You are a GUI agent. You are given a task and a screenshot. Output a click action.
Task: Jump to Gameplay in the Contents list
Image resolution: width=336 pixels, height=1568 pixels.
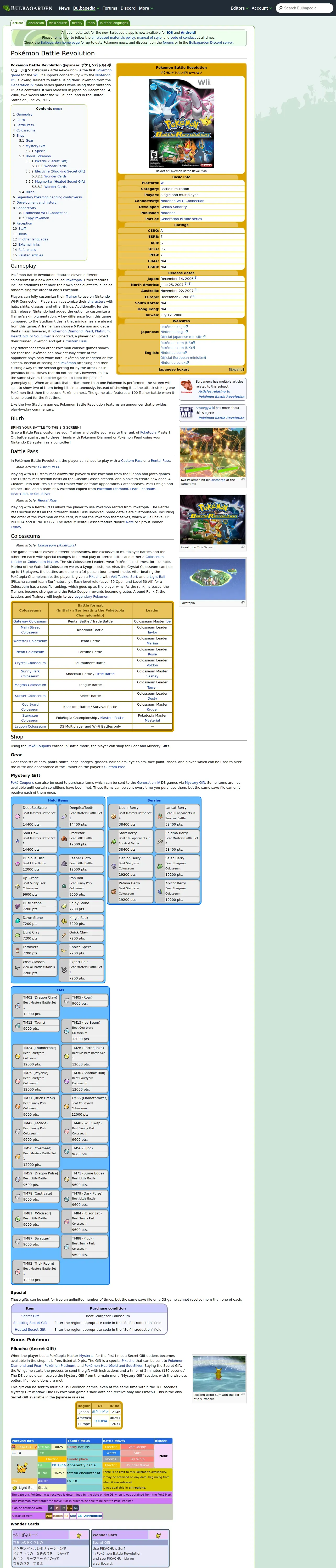click(x=24, y=114)
